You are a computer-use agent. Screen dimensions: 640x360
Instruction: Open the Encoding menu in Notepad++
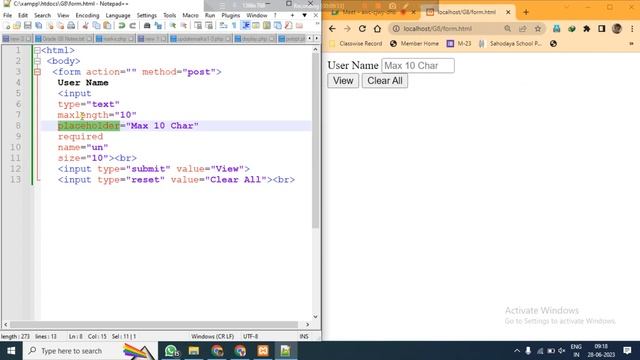click(x=87, y=15)
